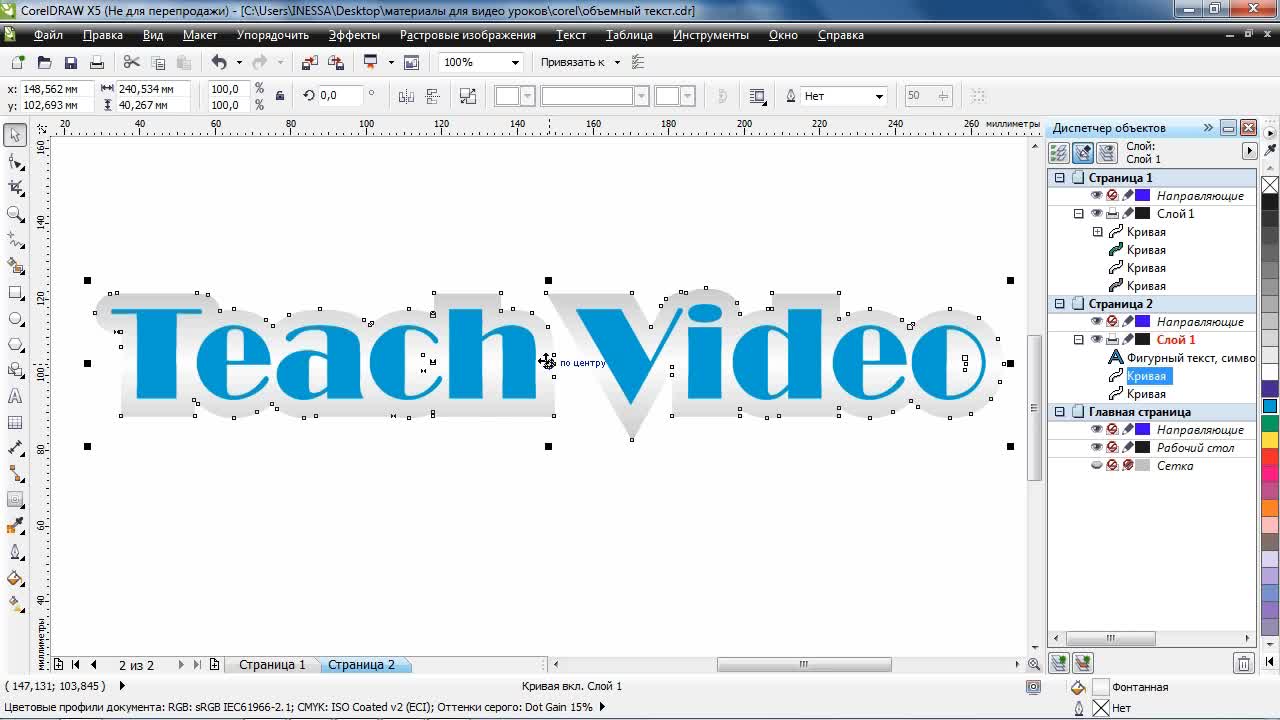Select the Dimension tool
The width and height of the screenshot is (1280, 720).
[x=15, y=448]
